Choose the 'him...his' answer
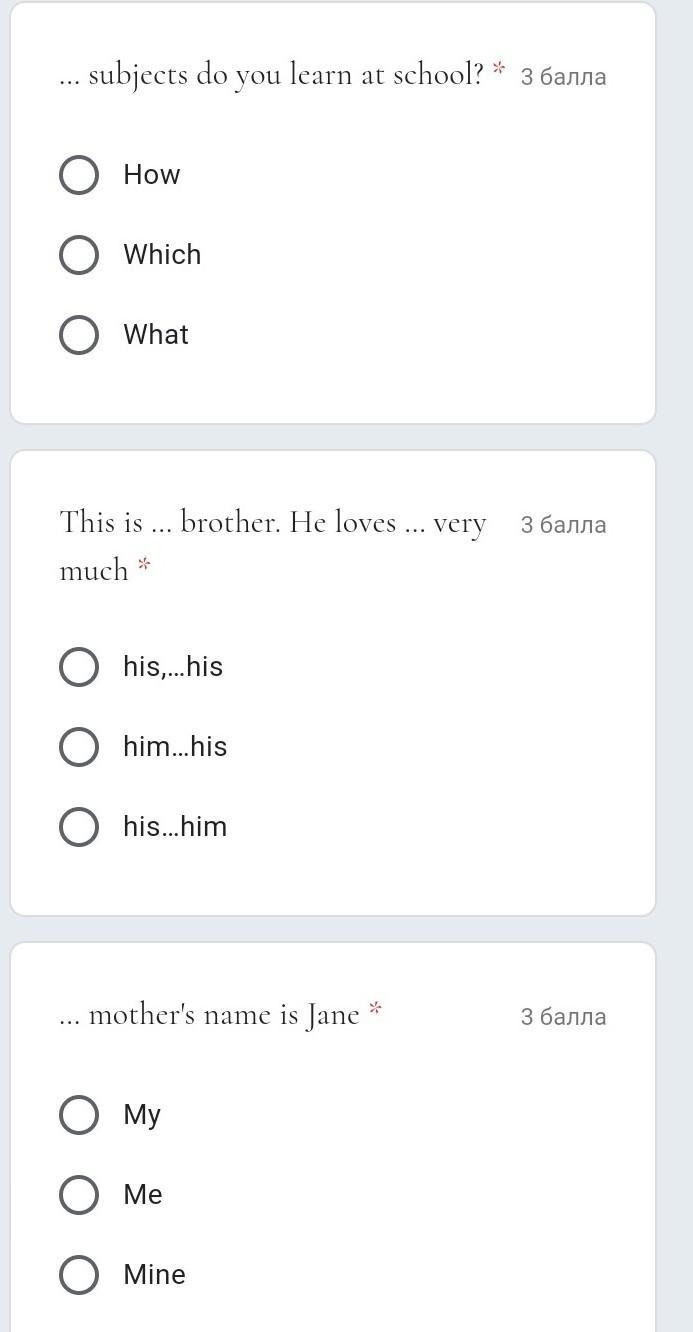Screen dimensions: 693x1332 79,747
